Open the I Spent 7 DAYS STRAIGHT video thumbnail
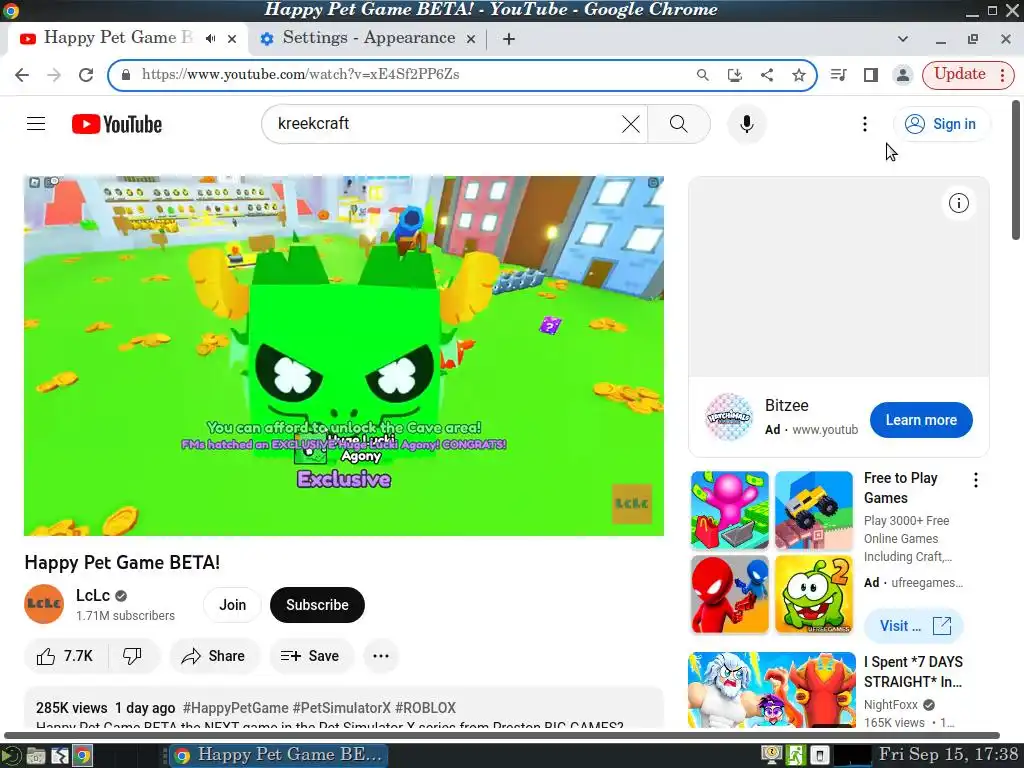Screen dimensions: 1024x768 pos(772,690)
